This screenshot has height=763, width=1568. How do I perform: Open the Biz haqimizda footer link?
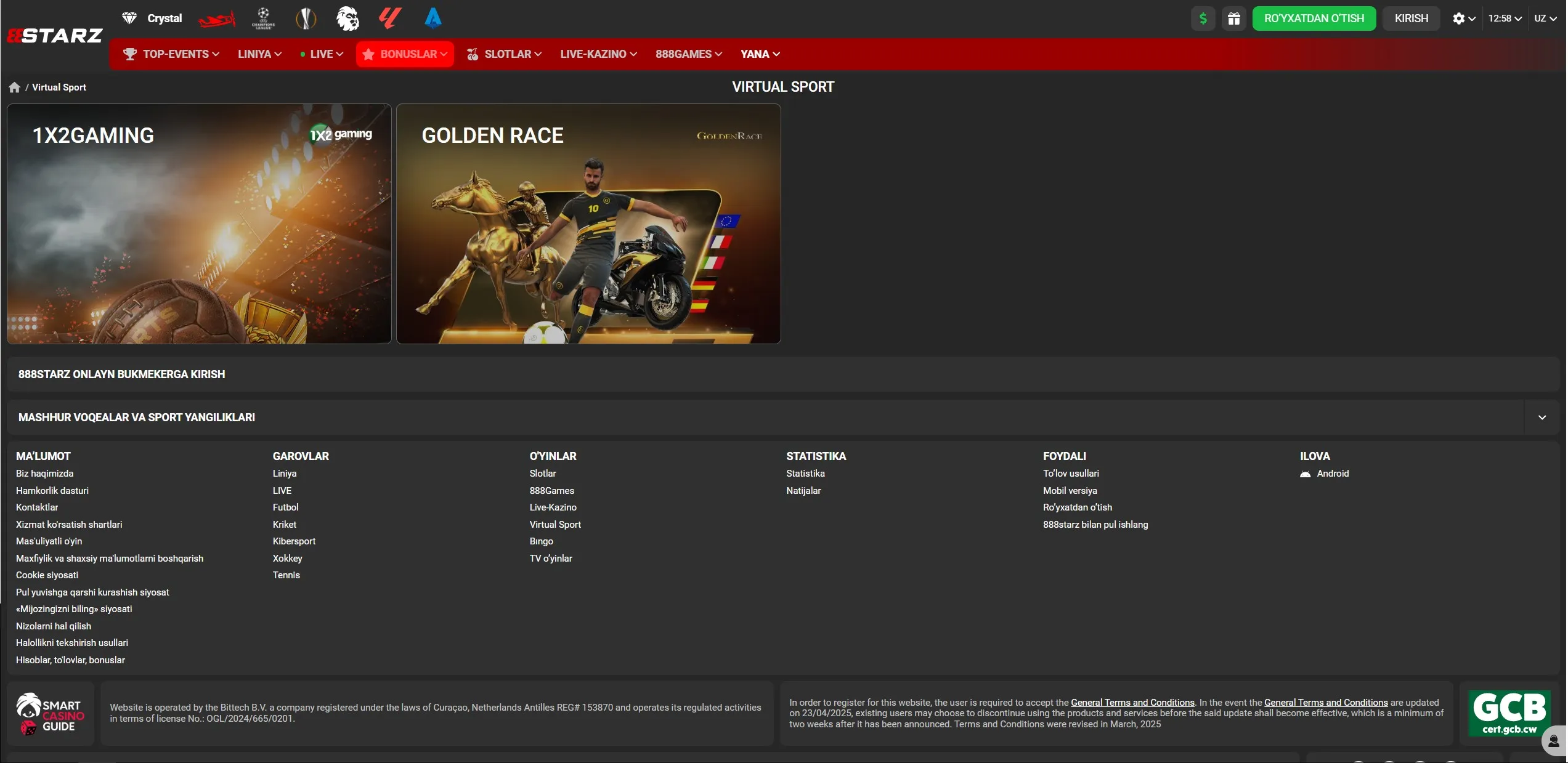(x=44, y=474)
